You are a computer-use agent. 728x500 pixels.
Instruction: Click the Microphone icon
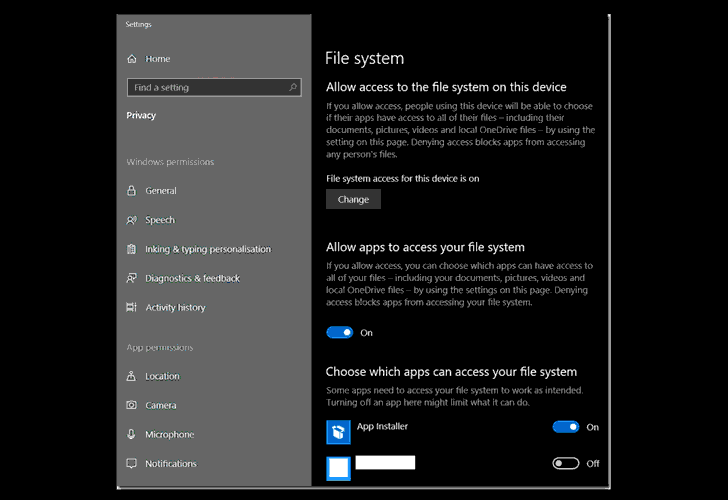pos(131,434)
